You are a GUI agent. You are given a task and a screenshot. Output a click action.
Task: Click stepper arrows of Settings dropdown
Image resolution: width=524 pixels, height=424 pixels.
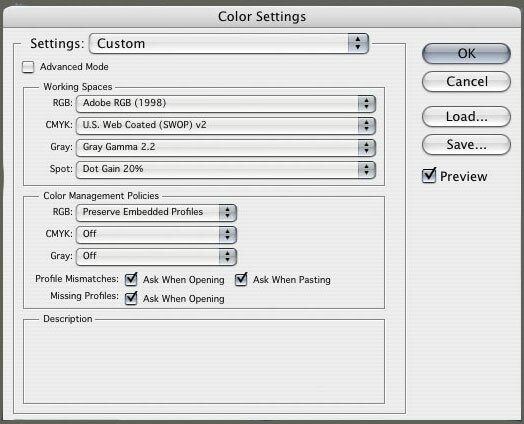[x=358, y=43]
